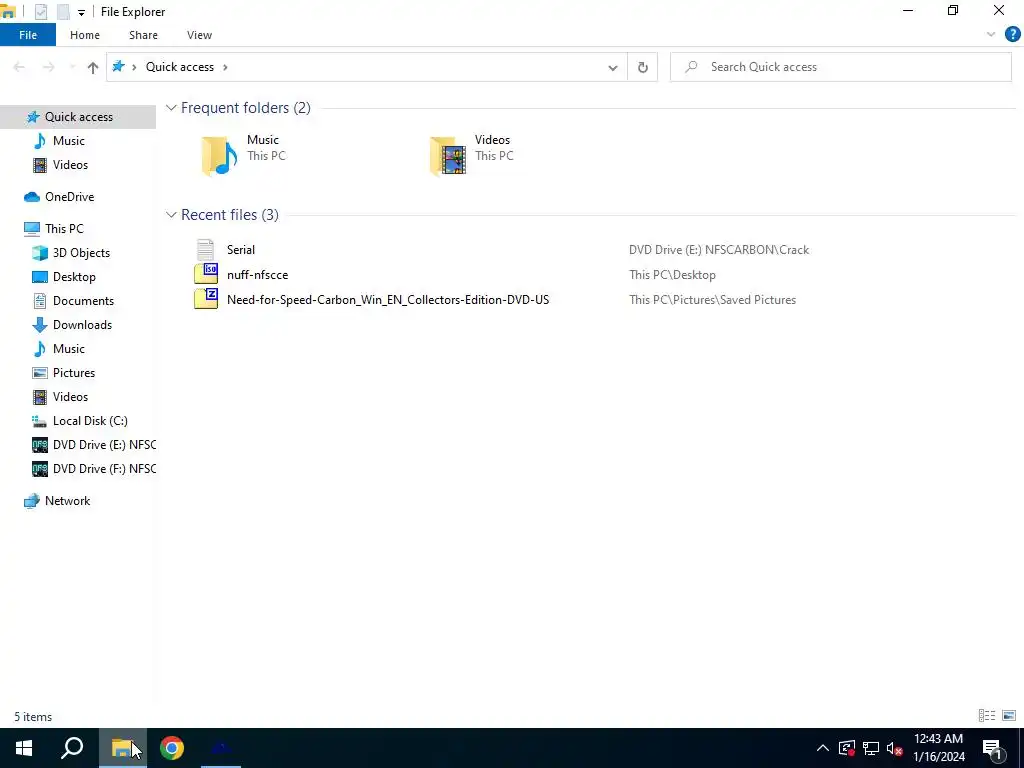Open the View ribbon tab
Viewport: 1024px width, 768px height.
[x=199, y=35]
